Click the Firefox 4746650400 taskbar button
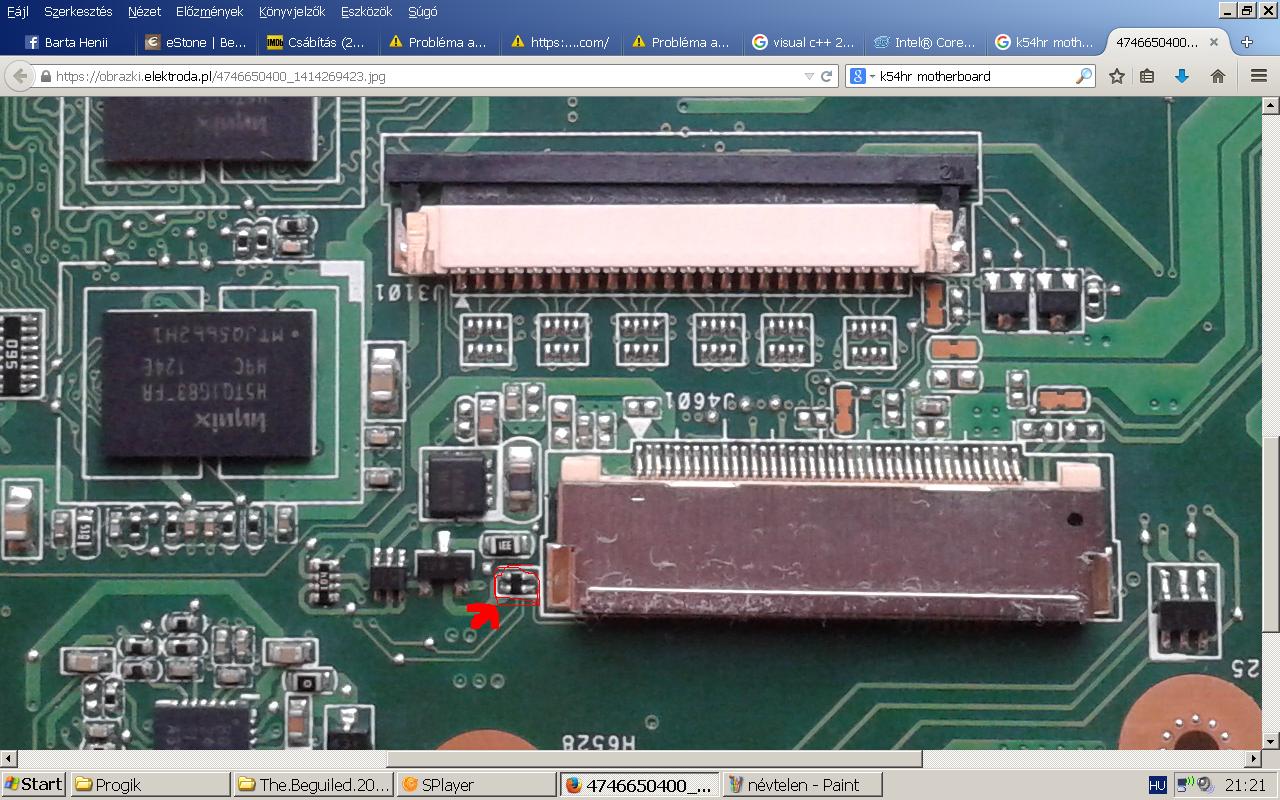Image resolution: width=1280 pixels, height=800 pixels. tap(640, 785)
